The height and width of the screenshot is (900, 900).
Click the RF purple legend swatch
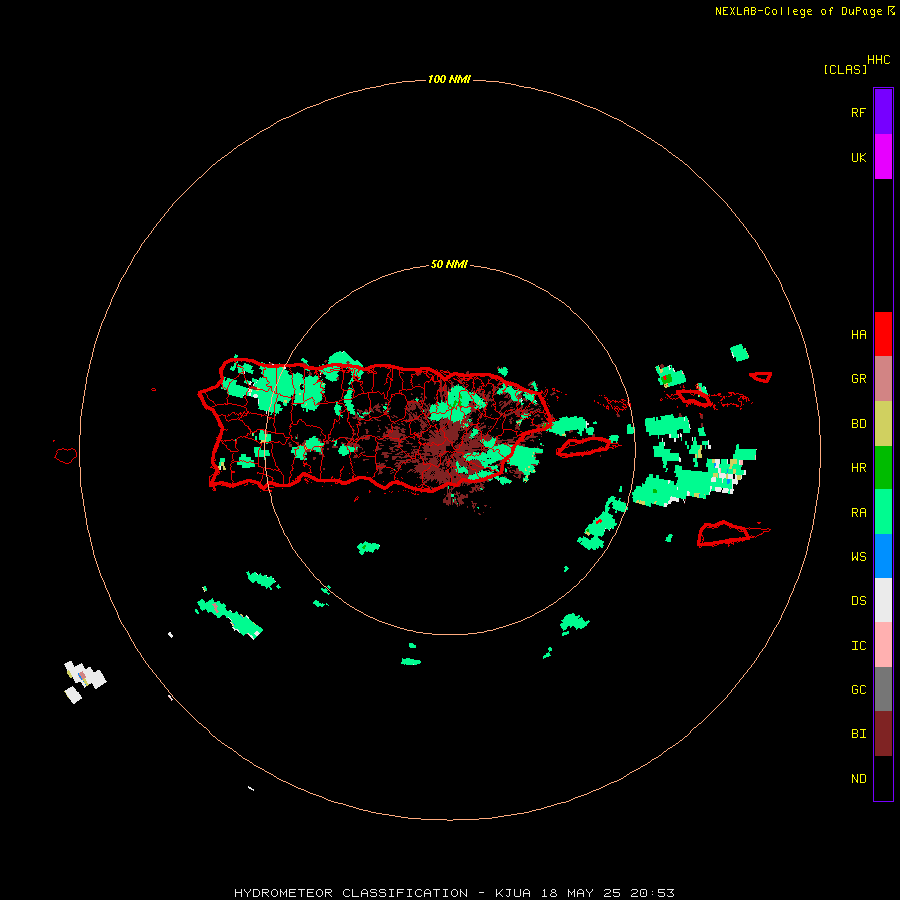883,111
